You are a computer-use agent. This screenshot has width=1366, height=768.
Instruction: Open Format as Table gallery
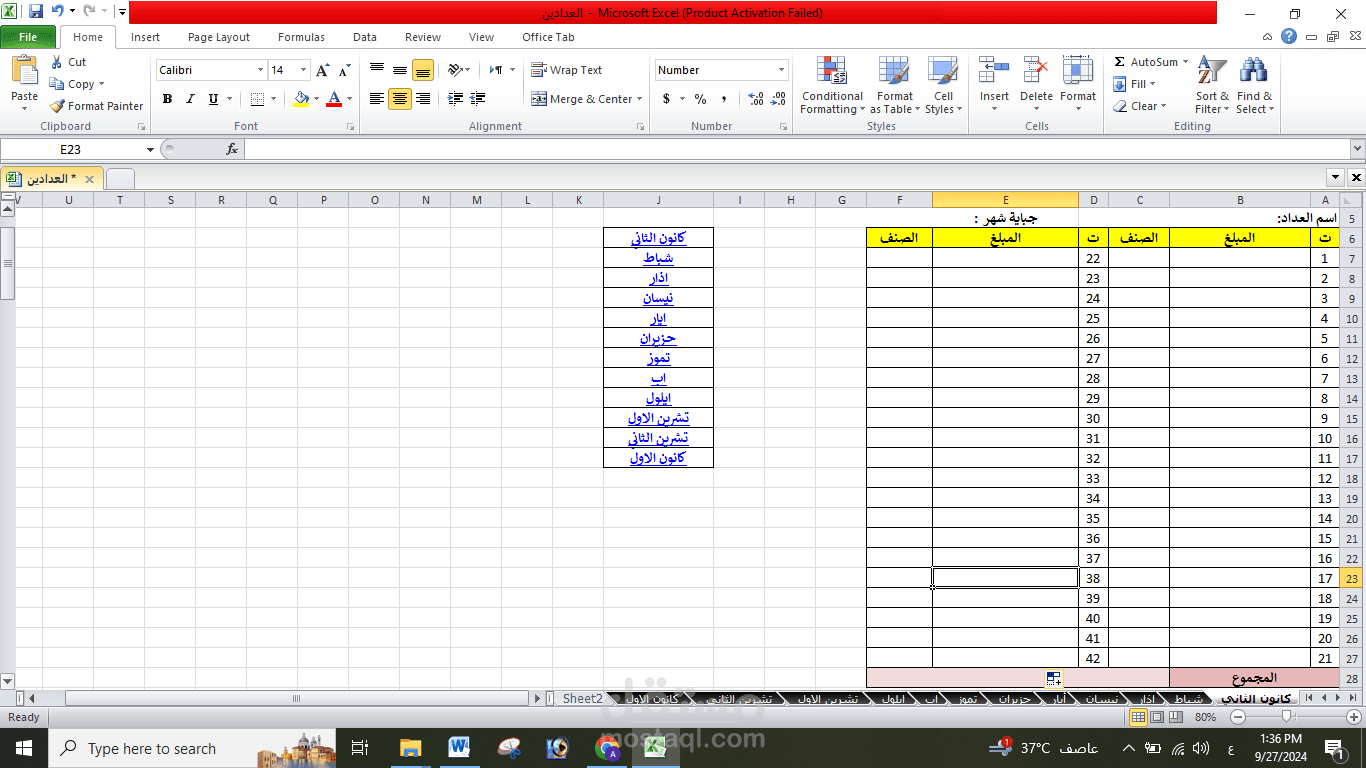tap(894, 86)
